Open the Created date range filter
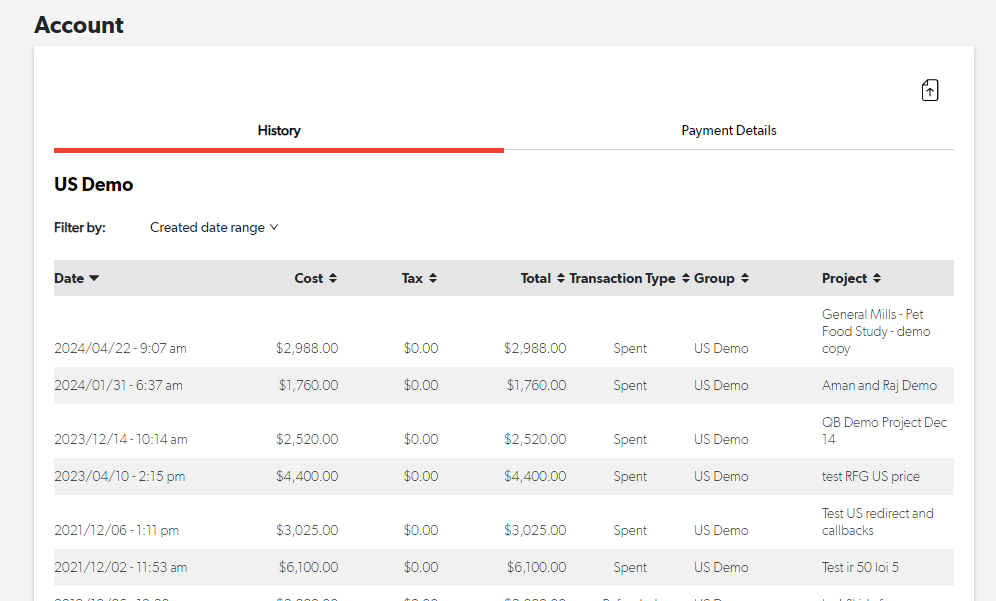Image resolution: width=996 pixels, height=601 pixels. coord(214,227)
